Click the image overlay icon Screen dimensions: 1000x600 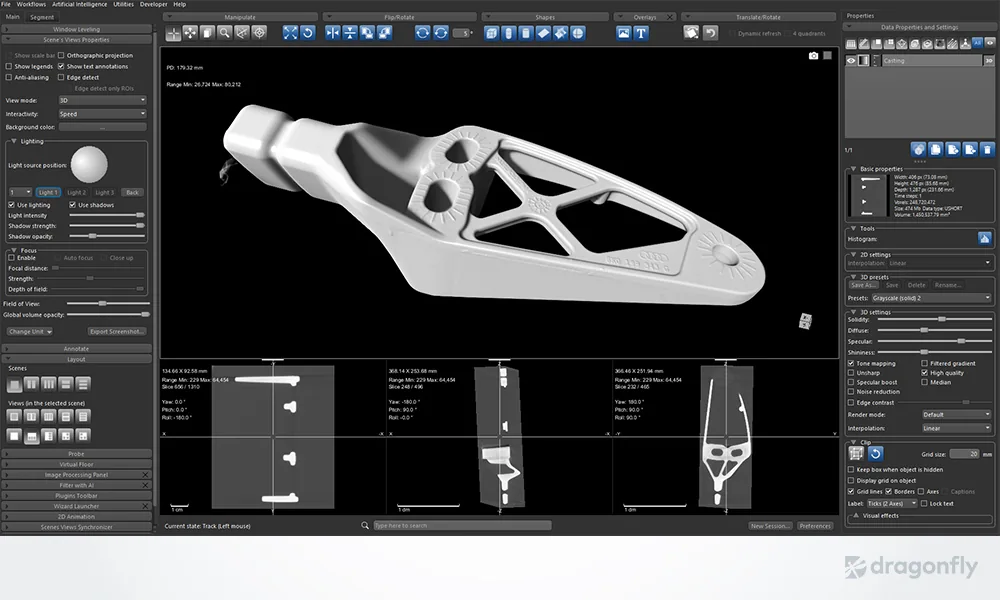624,33
